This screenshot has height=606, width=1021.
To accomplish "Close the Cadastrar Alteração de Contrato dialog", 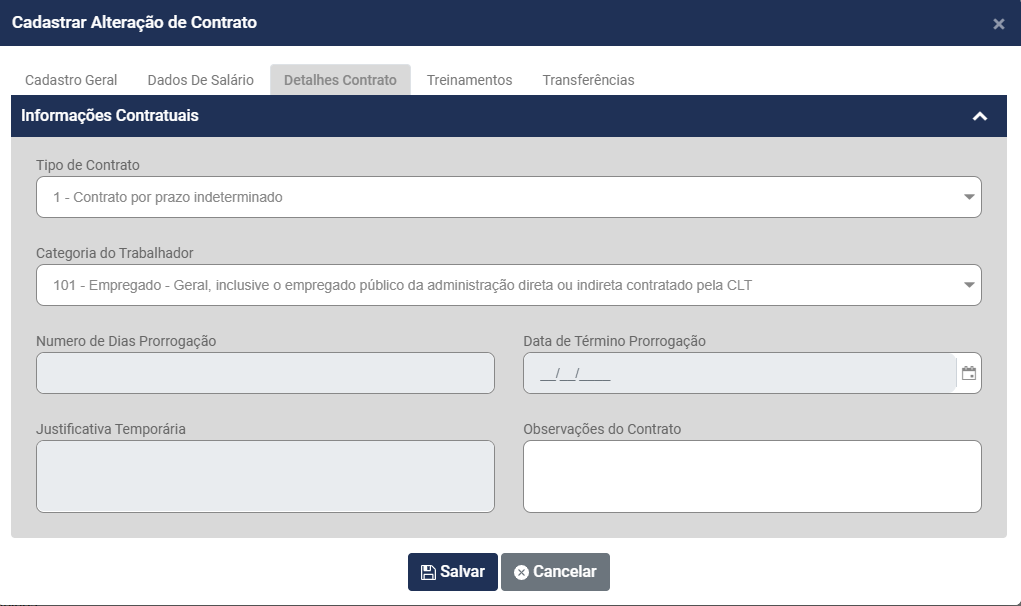I will point(998,24).
